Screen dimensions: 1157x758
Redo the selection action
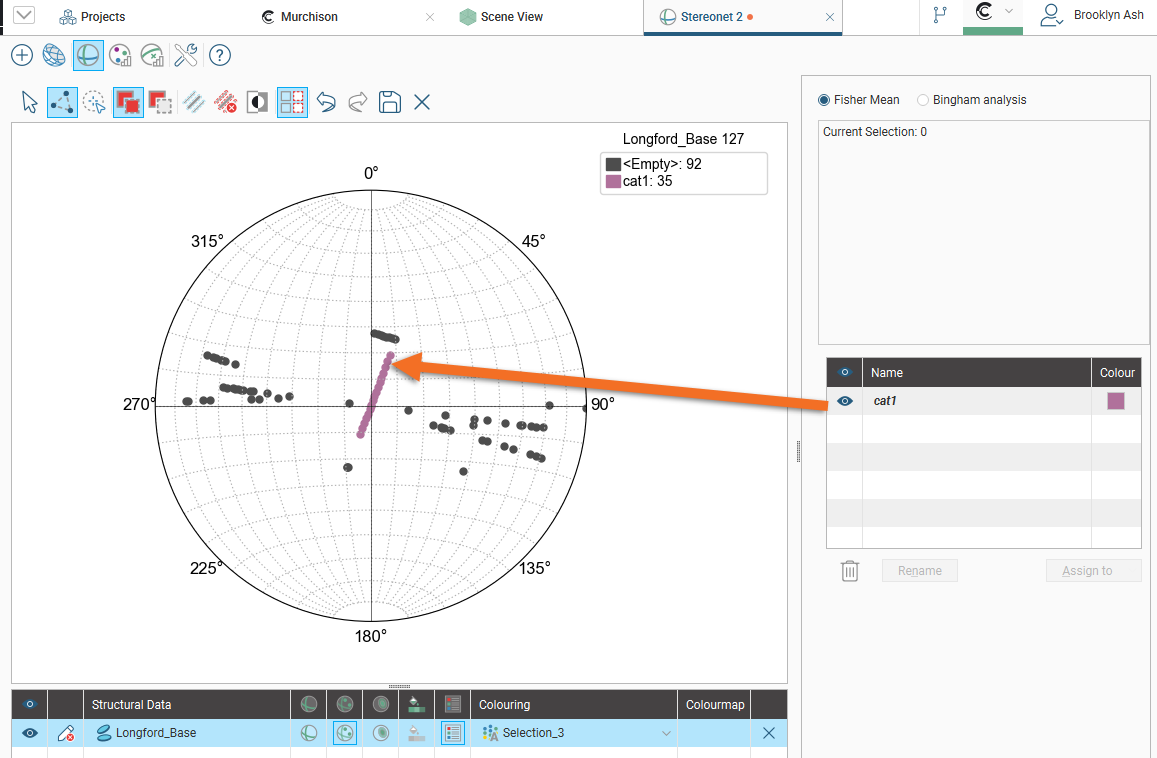pyautogui.click(x=358, y=102)
